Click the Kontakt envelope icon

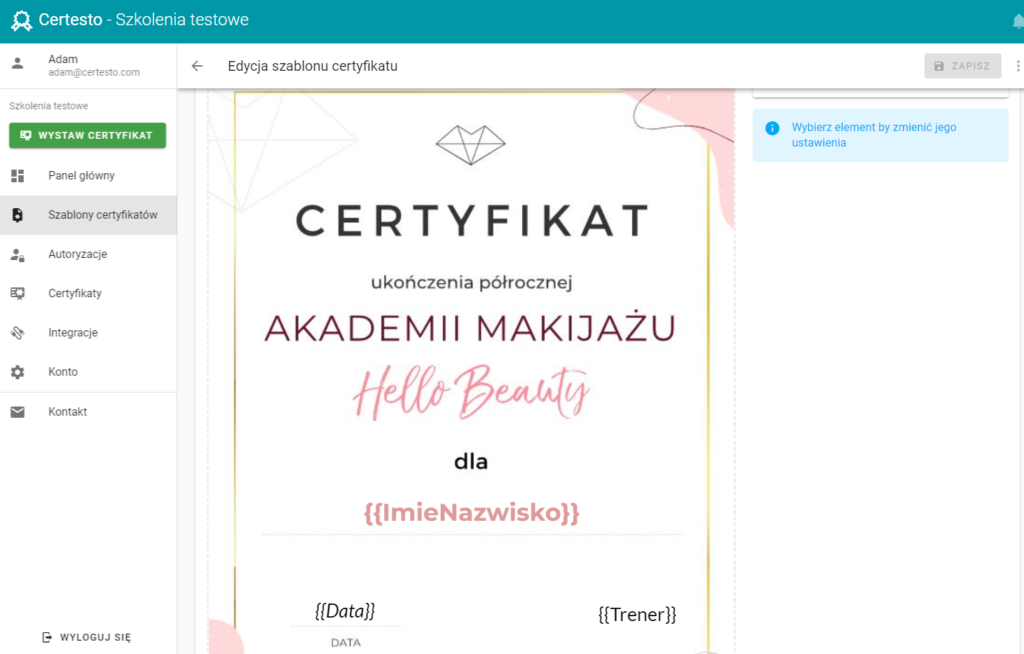[x=18, y=412]
